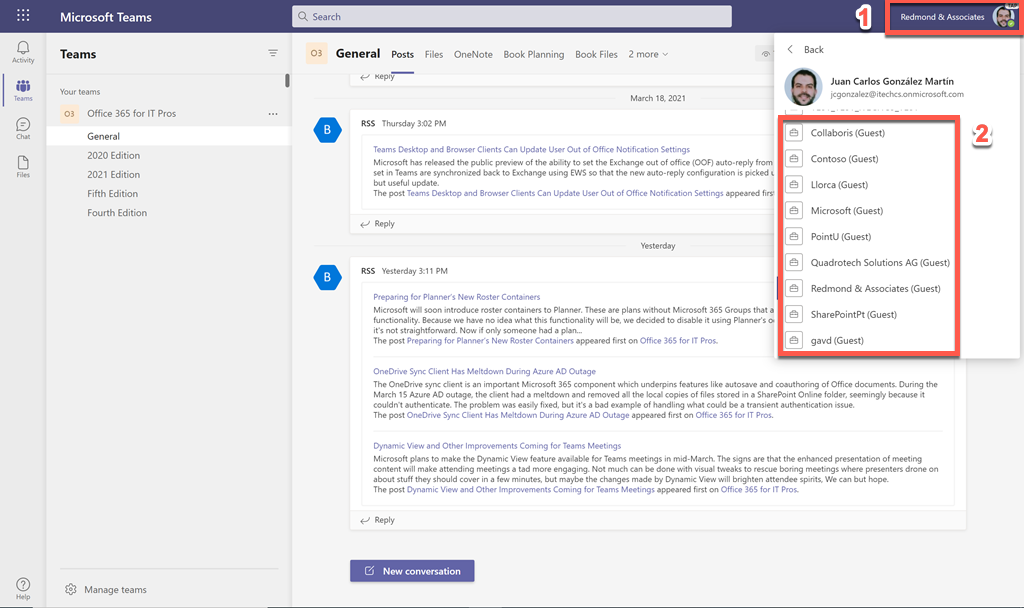The image size is (1024, 608).
Task: Click the teams list scrollbar thumb
Action: pos(287,81)
